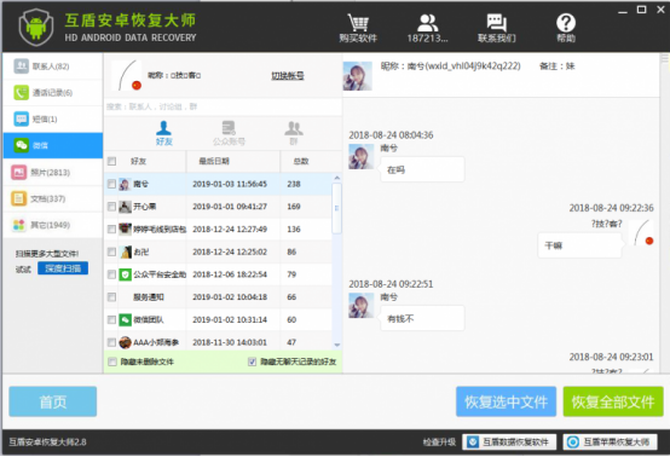The width and height of the screenshot is (670, 457).
Task: Click avatar in 169-message row
Action: point(125,207)
